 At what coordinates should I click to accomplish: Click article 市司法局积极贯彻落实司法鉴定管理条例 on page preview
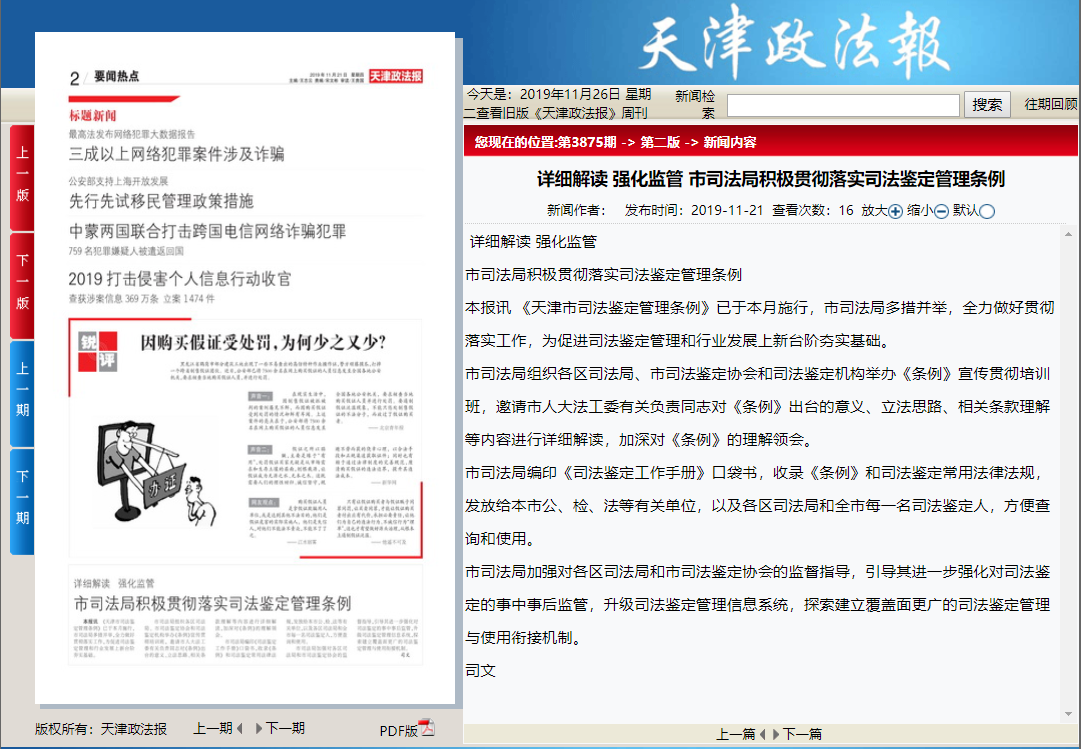[212, 603]
